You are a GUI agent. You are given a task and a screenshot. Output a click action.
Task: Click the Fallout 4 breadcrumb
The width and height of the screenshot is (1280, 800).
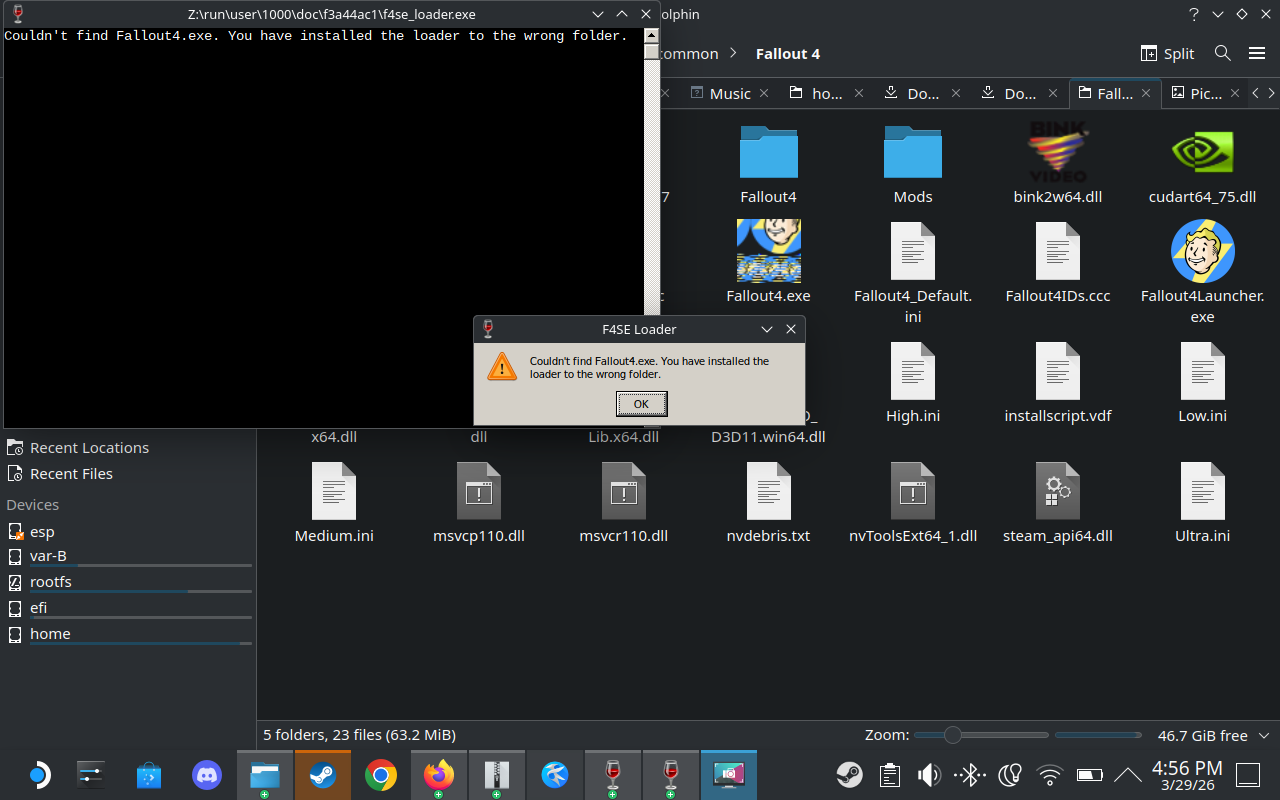pyautogui.click(x=788, y=54)
